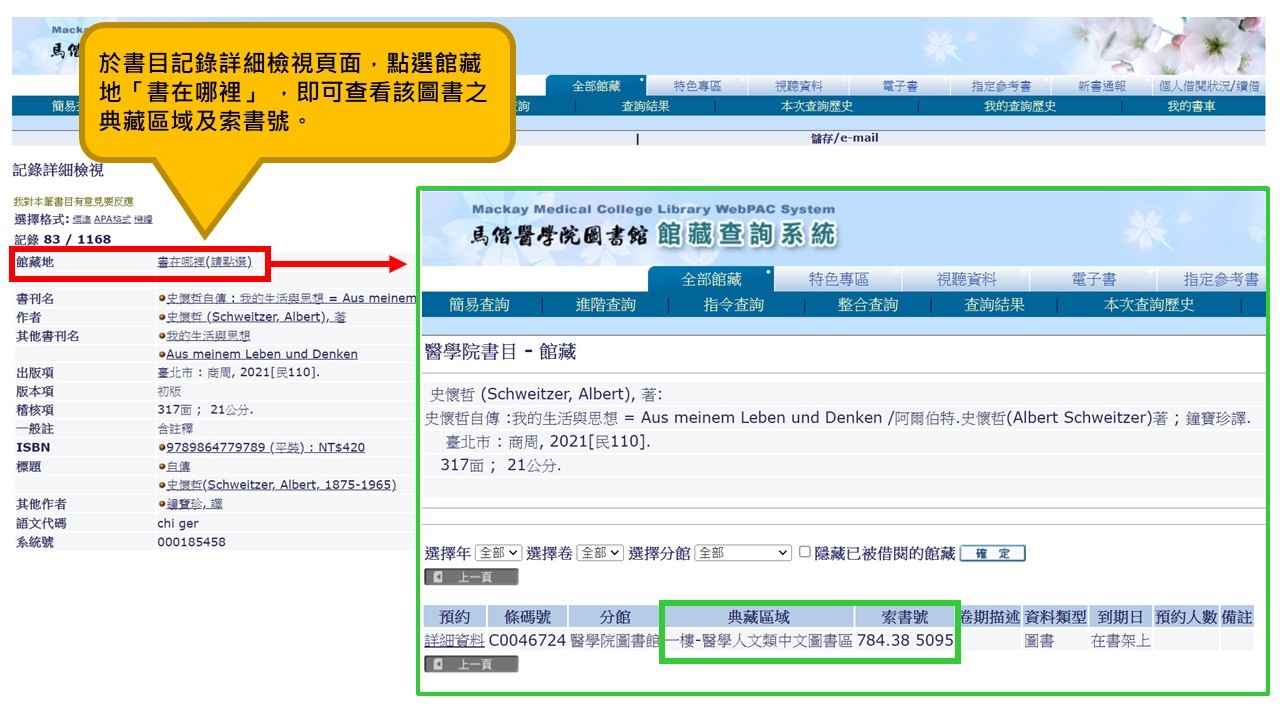Screen dimensions: 1280x720
Task: Click the lower 上一頁 back button
Action: 471,664
